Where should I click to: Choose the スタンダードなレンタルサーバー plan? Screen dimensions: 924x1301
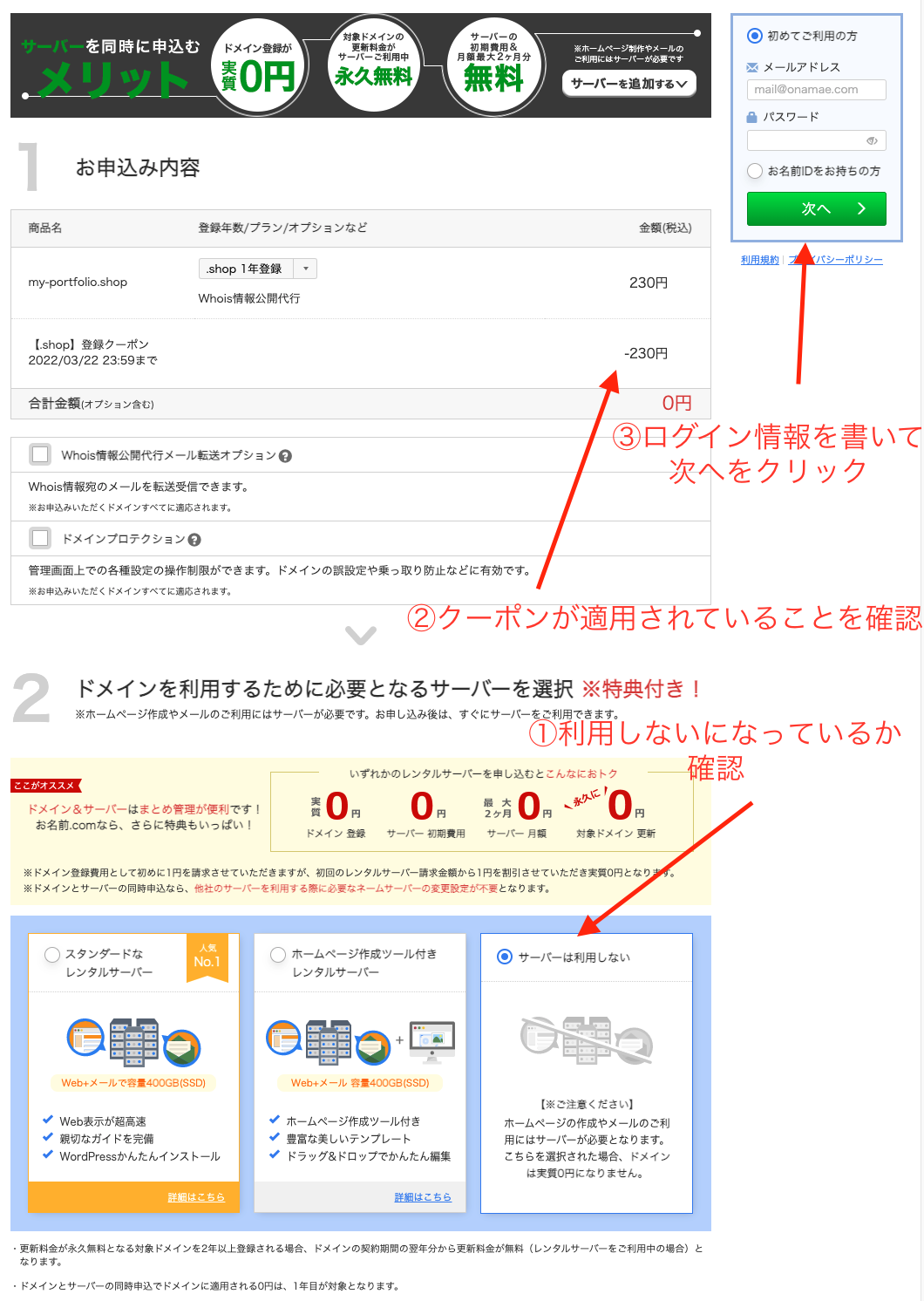(52, 956)
